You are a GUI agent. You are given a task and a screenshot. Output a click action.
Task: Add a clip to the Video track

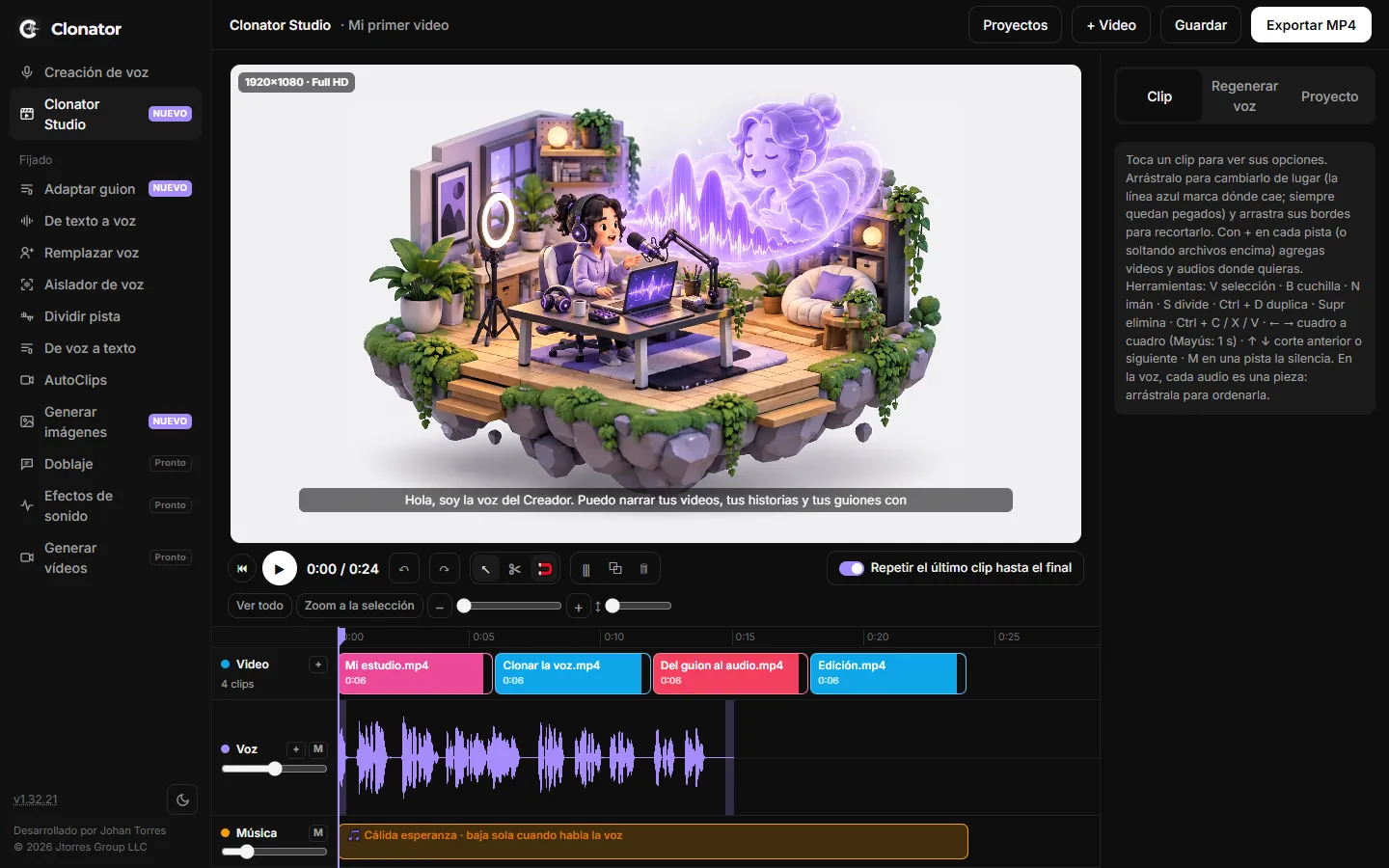318,665
